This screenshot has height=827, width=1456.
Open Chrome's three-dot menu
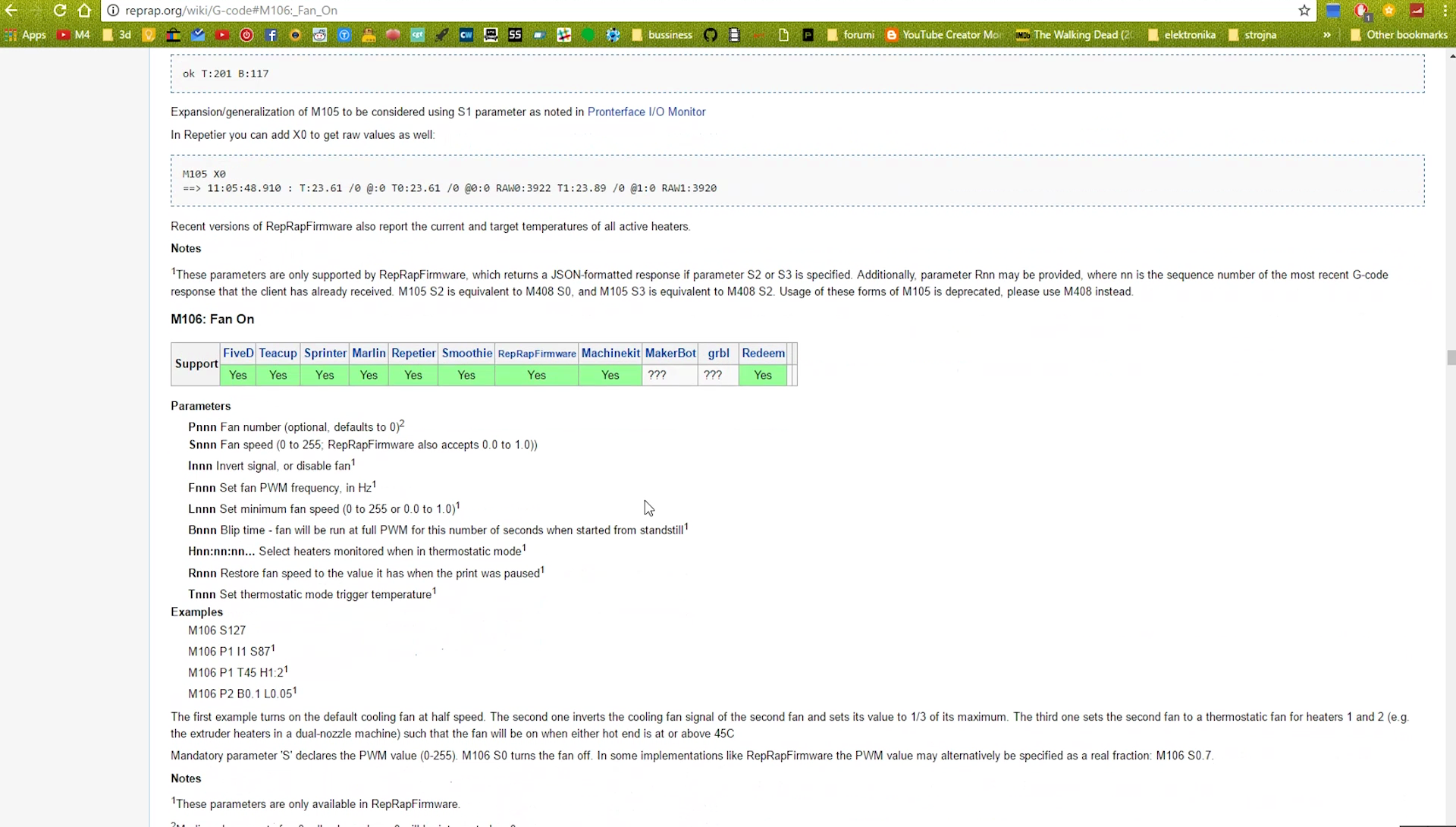1445,11
